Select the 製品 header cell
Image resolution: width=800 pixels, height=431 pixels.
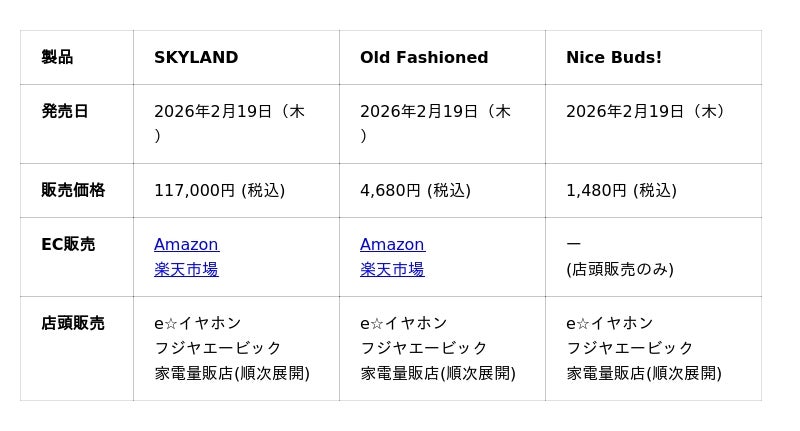57,58
